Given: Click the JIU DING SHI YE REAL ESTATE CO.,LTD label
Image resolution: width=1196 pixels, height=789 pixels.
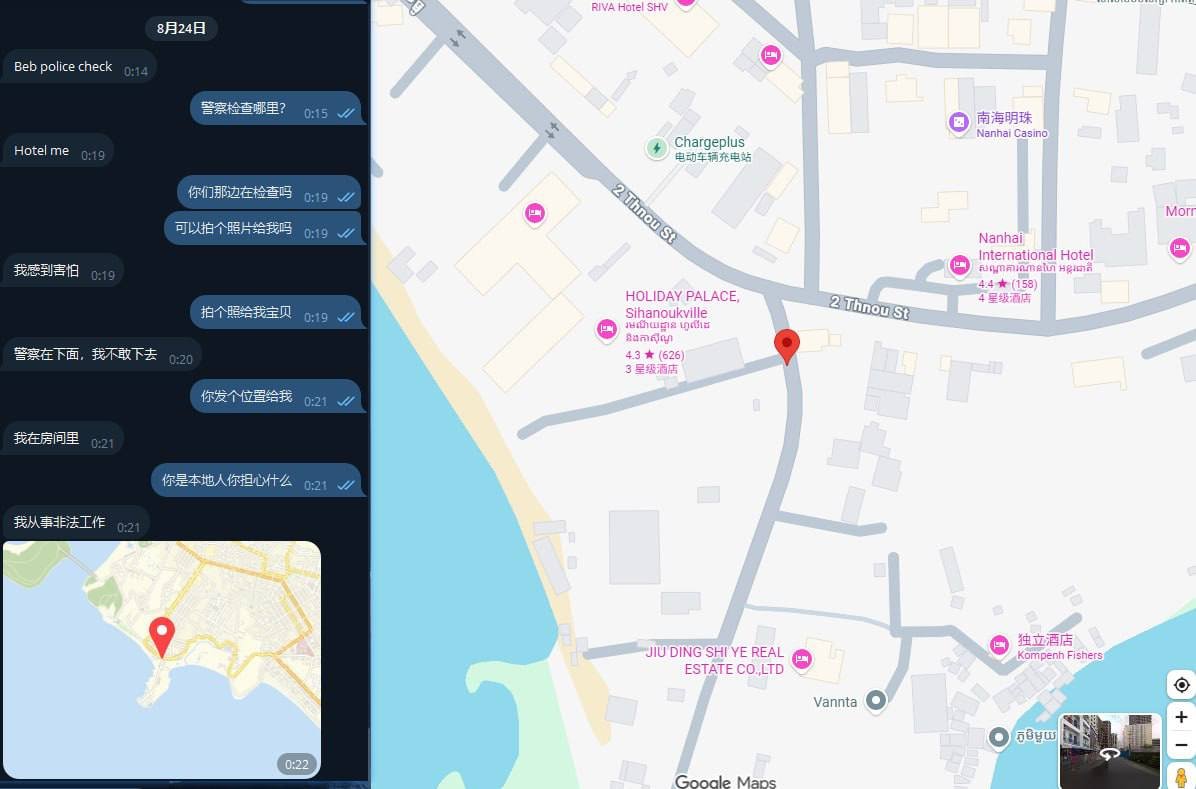Looking at the screenshot, I should [x=715, y=660].
